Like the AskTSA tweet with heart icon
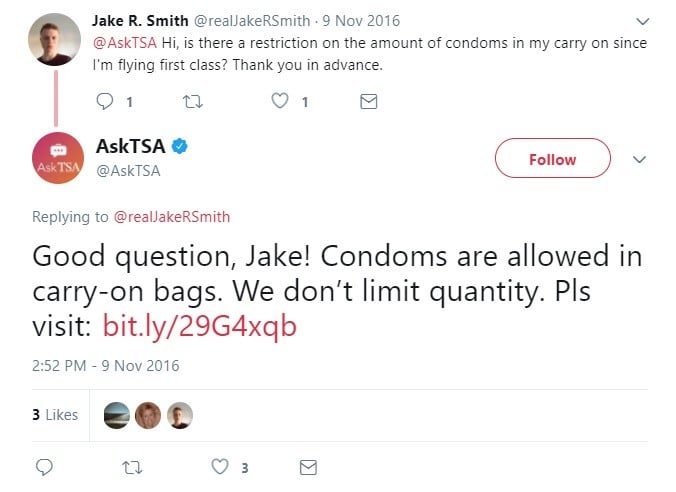 click(x=220, y=467)
